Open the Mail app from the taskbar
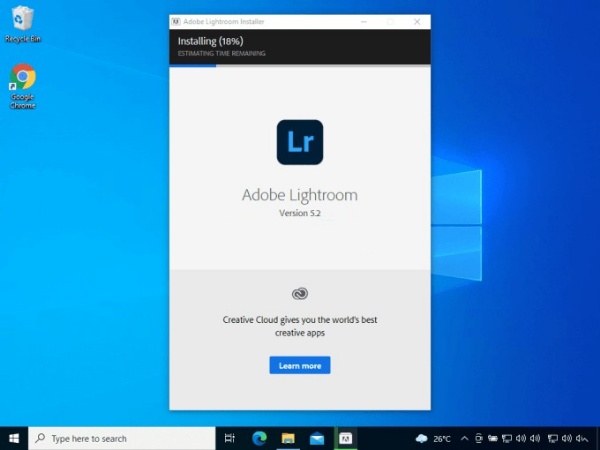Viewport: 600px width, 450px height. (317, 439)
